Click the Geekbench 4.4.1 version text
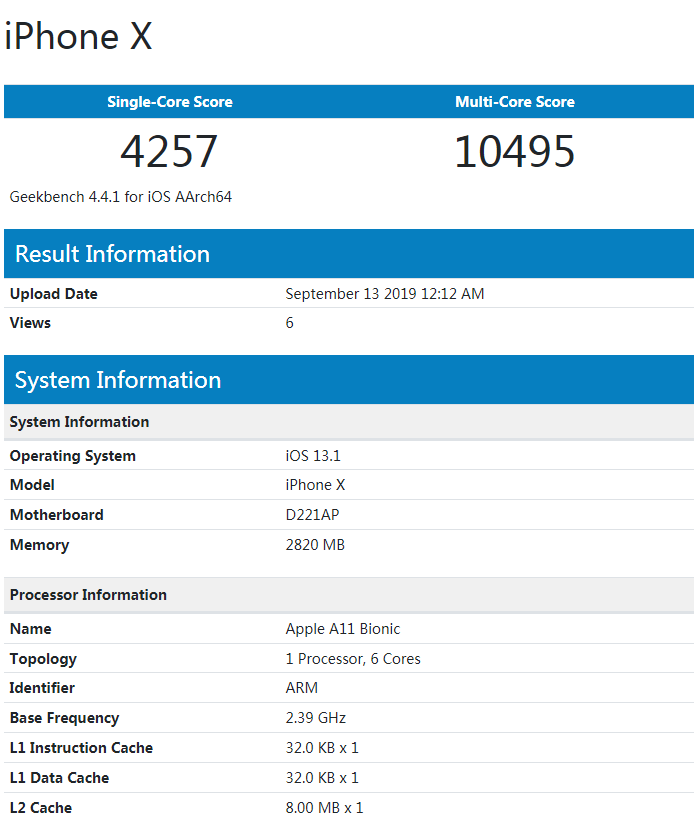Viewport: 697px width, 833px height. pos(121,197)
